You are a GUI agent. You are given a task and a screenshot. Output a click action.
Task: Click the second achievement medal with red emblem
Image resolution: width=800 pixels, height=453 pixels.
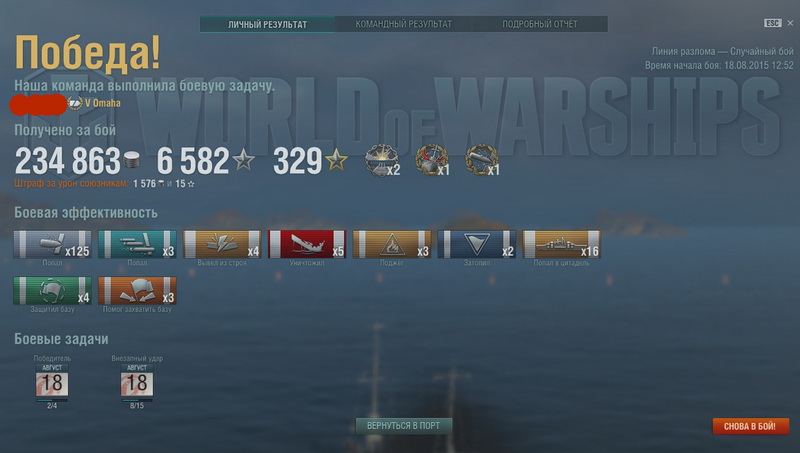[432, 161]
